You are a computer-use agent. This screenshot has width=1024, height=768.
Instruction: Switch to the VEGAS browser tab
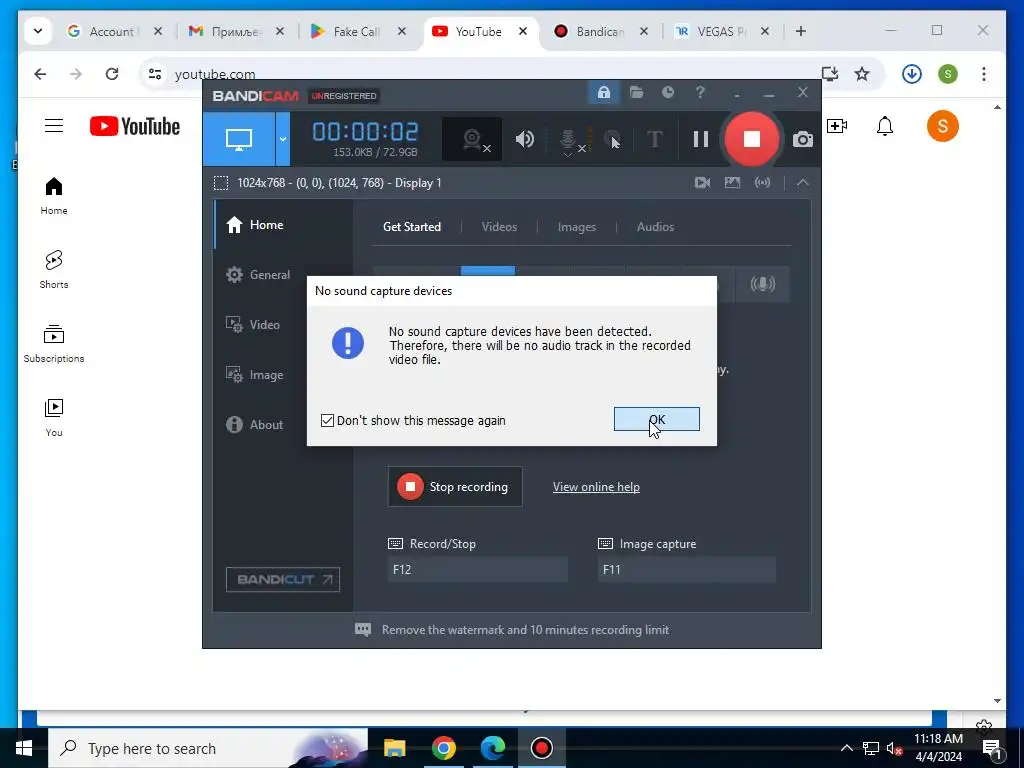[722, 31]
